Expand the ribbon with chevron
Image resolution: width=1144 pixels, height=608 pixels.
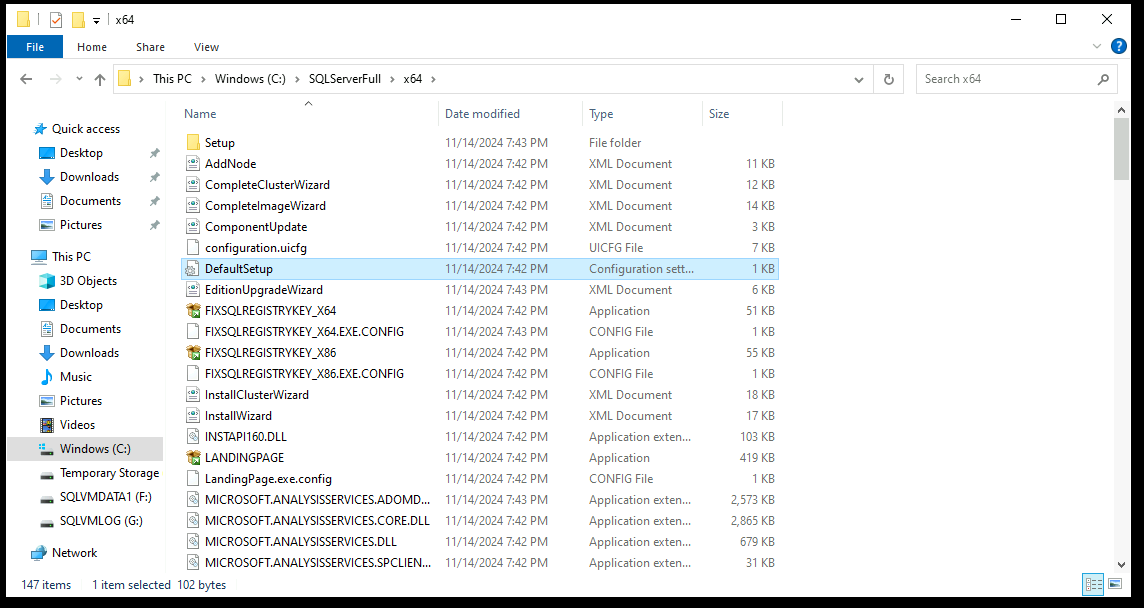click(1097, 46)
